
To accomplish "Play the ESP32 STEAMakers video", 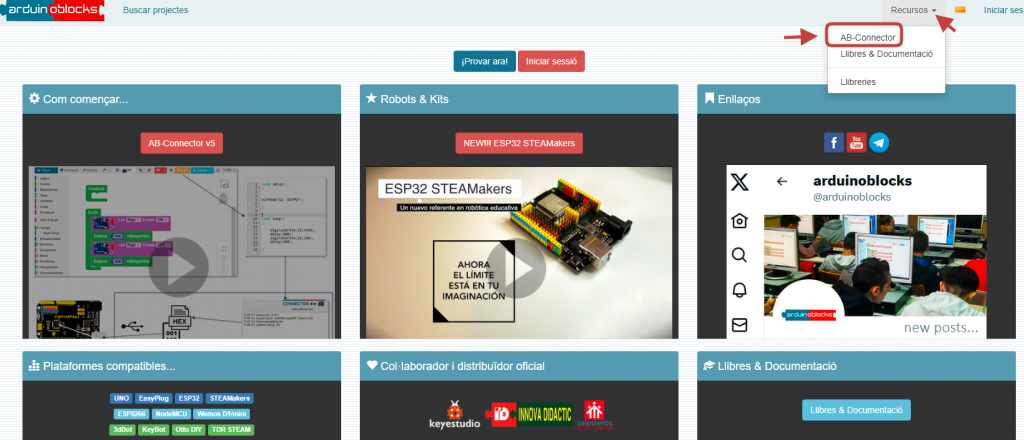I will (516, 267).
